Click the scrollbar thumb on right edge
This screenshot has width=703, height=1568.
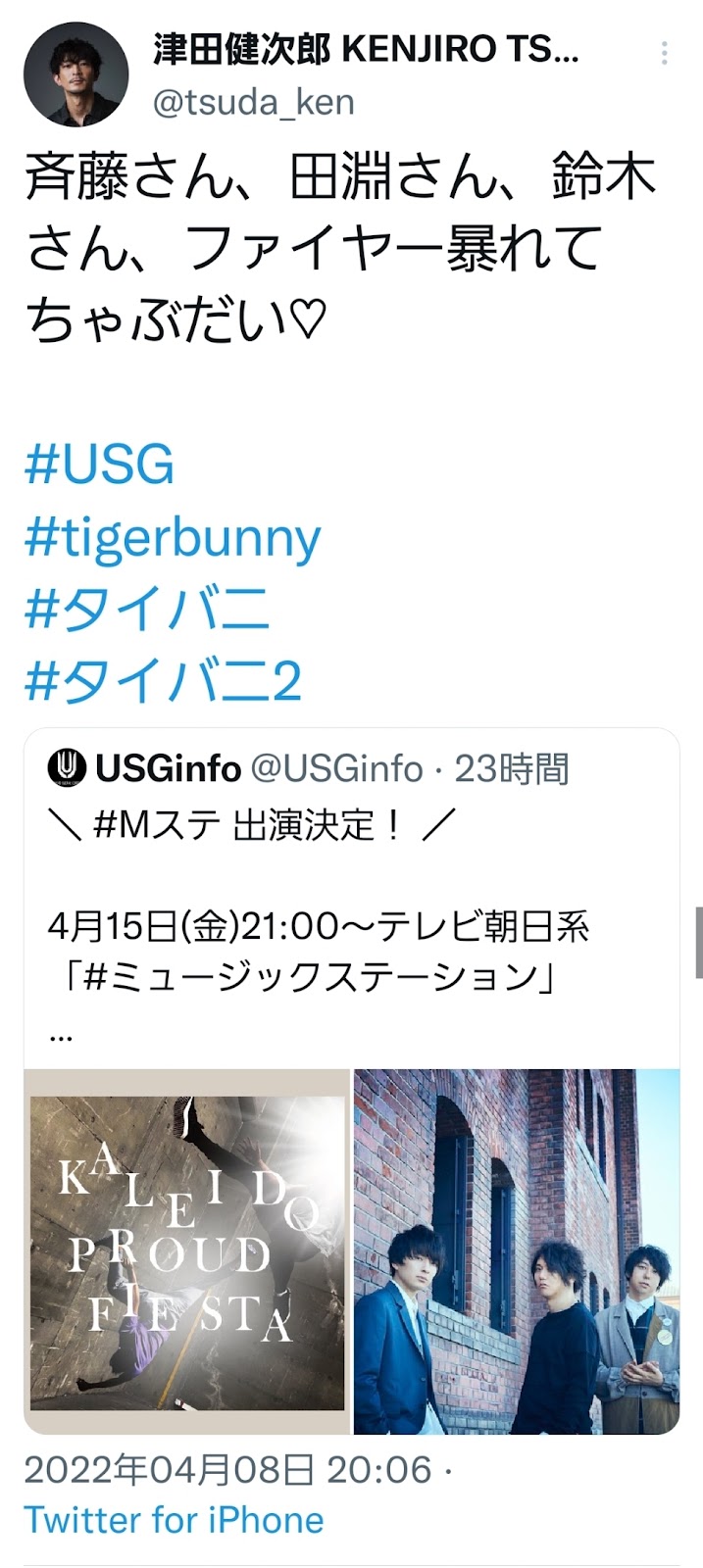point(698,943)
